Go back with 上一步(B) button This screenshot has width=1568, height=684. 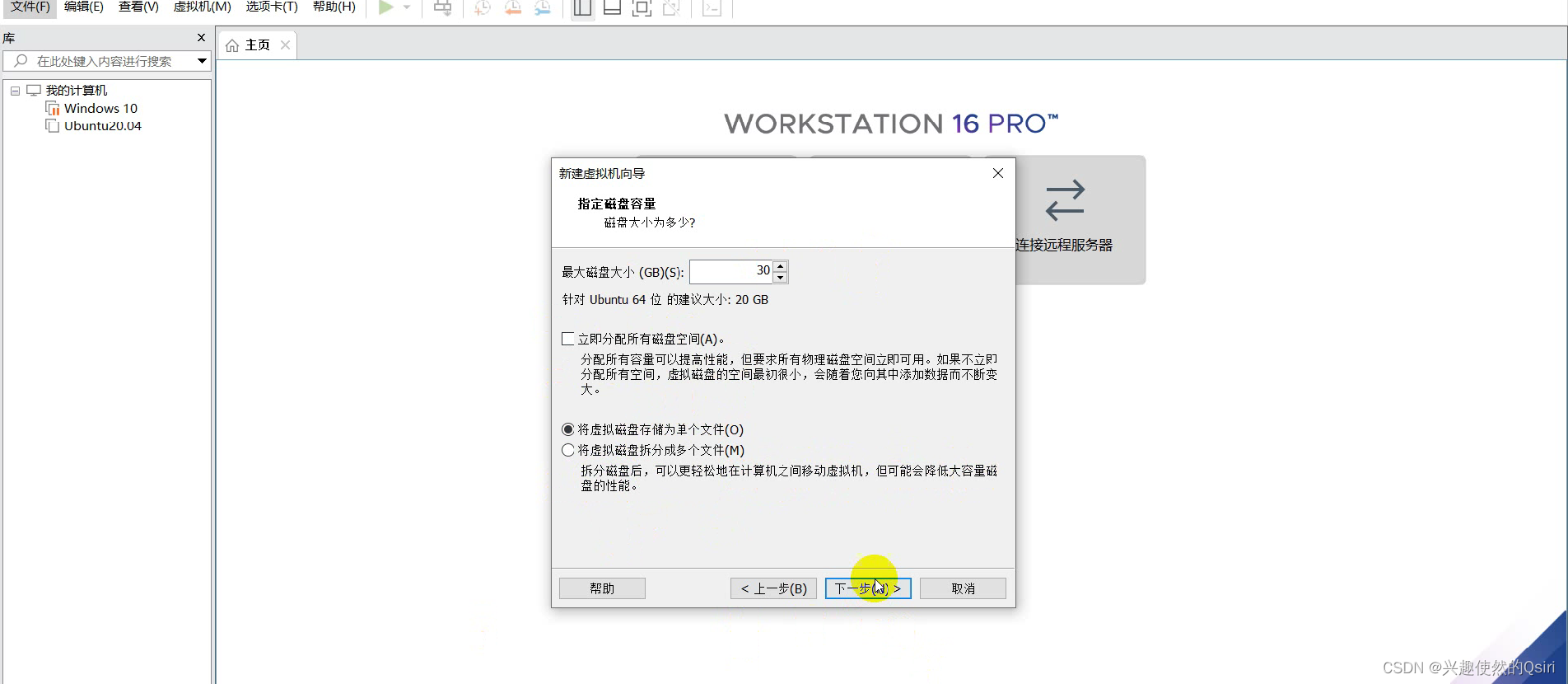coord(773,588)
